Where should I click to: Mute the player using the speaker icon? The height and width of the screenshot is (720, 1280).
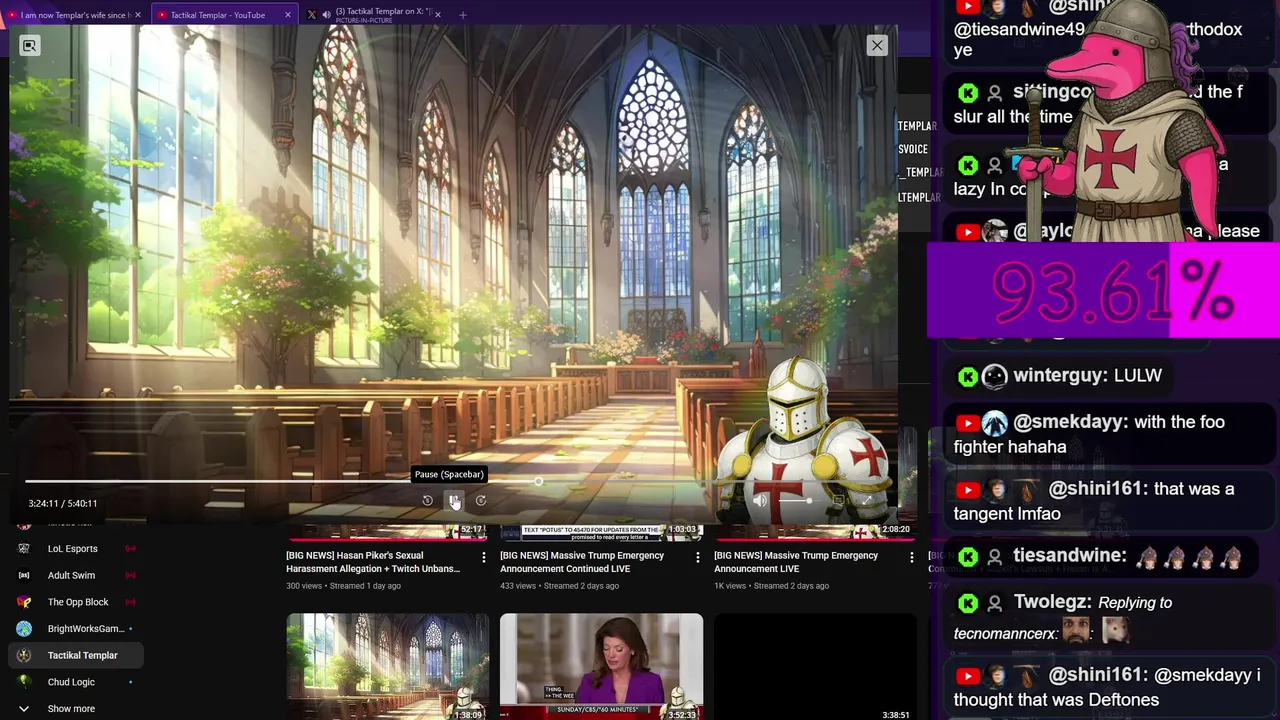point(760,500)
